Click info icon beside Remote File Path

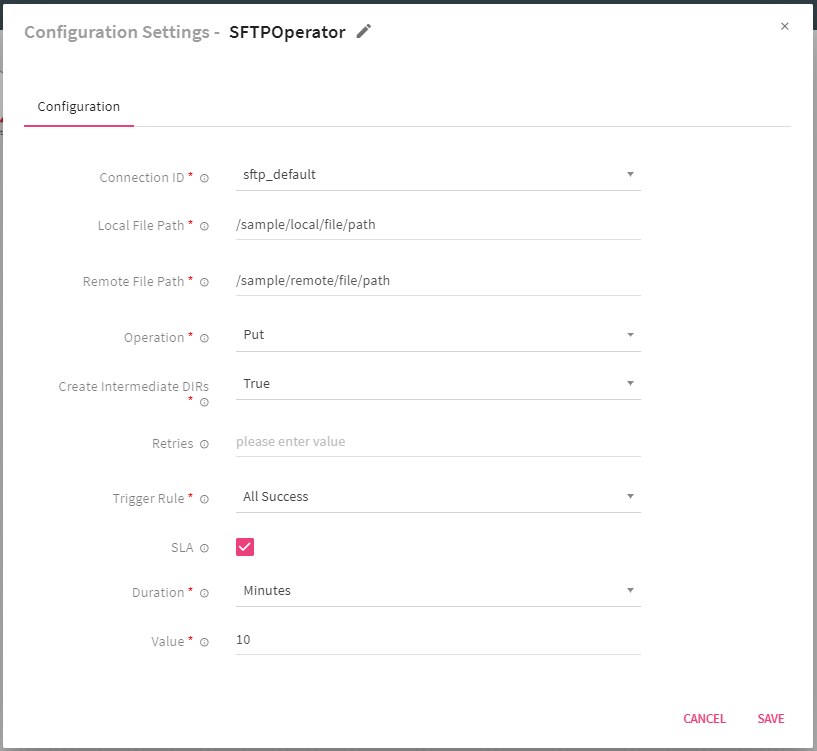pos(204,282)
